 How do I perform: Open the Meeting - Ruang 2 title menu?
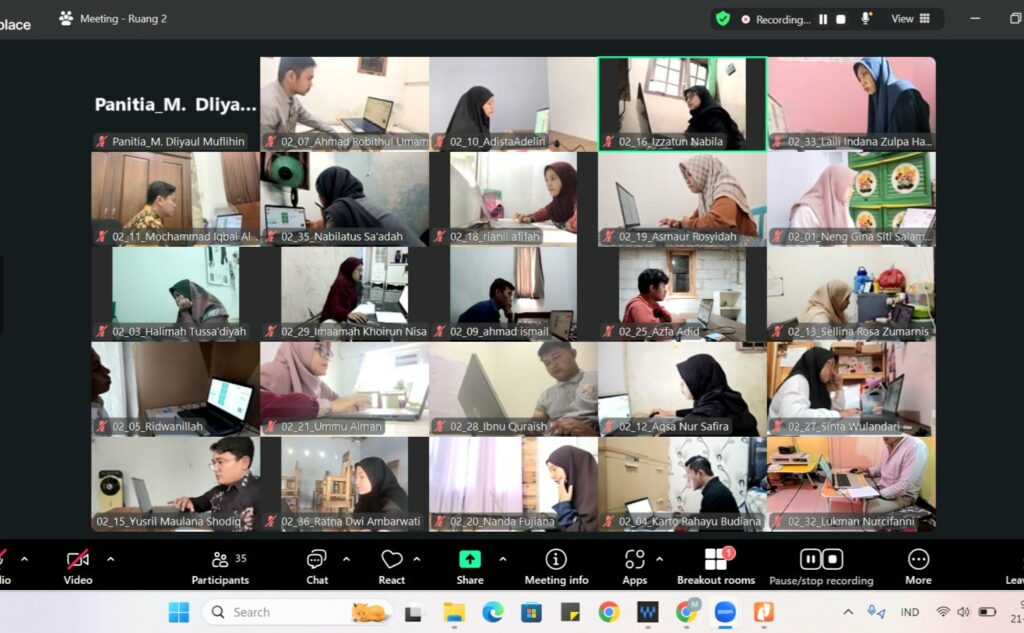(x=113, y=18)
